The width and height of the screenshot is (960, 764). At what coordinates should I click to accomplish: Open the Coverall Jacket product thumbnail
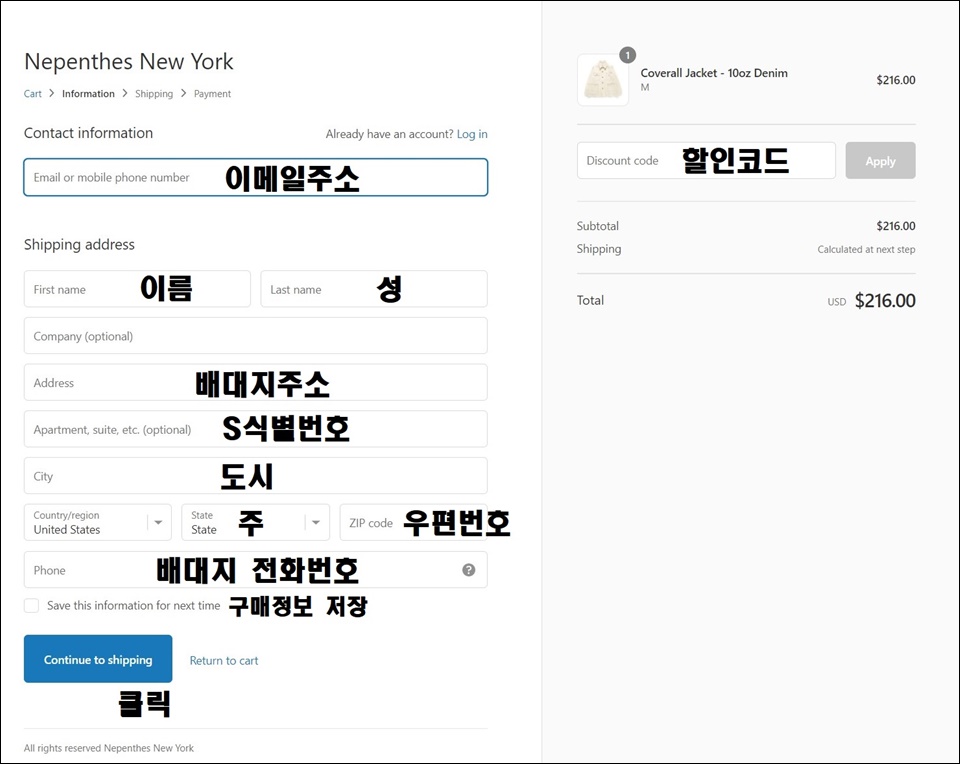pyautogui.click(x=603, y=80)
